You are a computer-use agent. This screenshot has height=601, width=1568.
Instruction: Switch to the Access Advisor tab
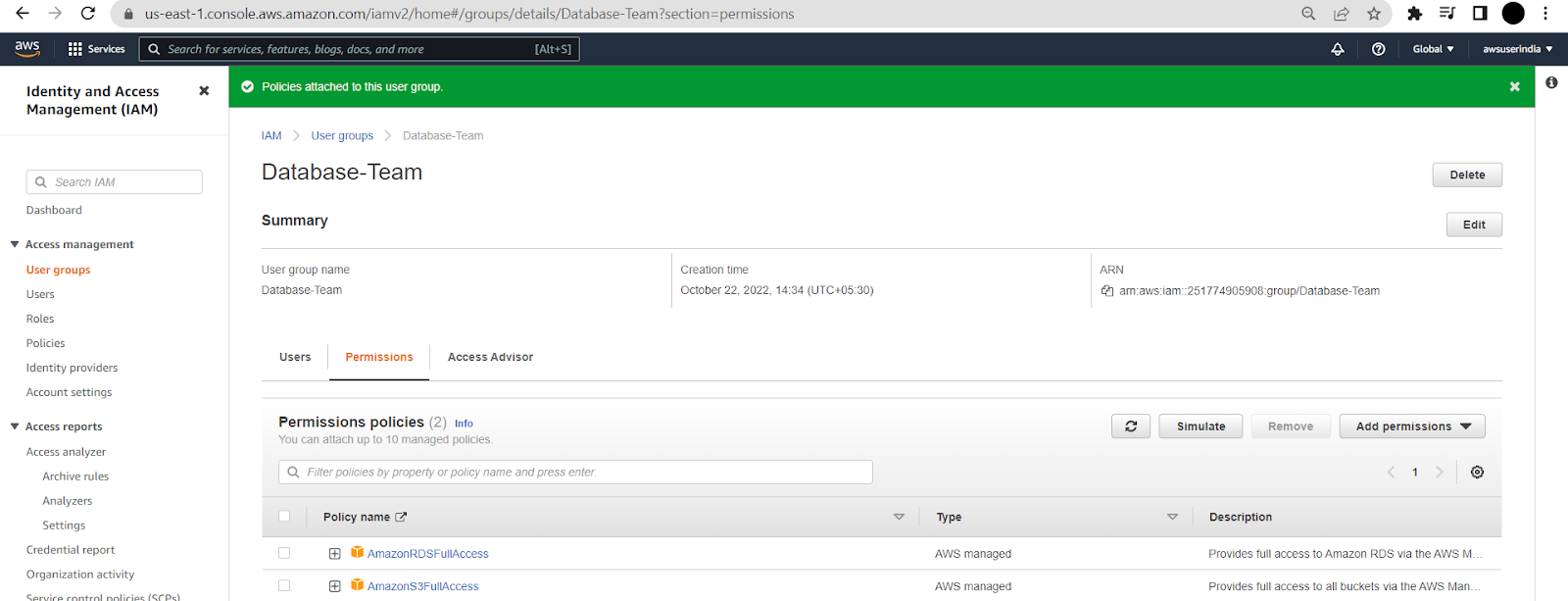pos(490,357)
